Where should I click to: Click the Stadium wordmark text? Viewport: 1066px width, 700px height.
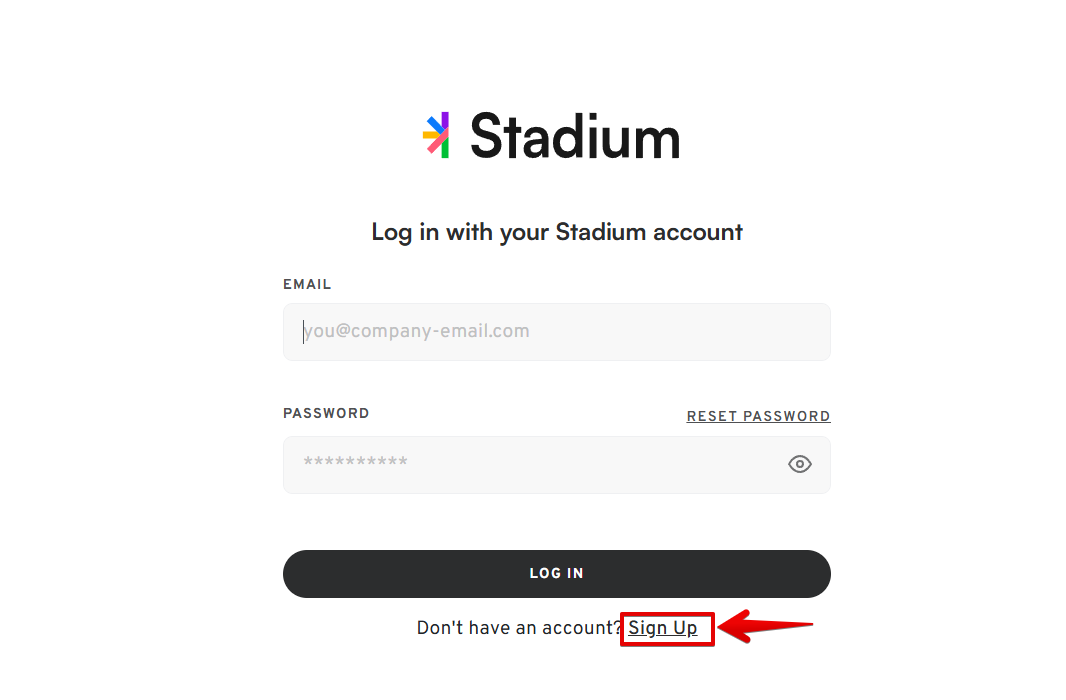575,137
